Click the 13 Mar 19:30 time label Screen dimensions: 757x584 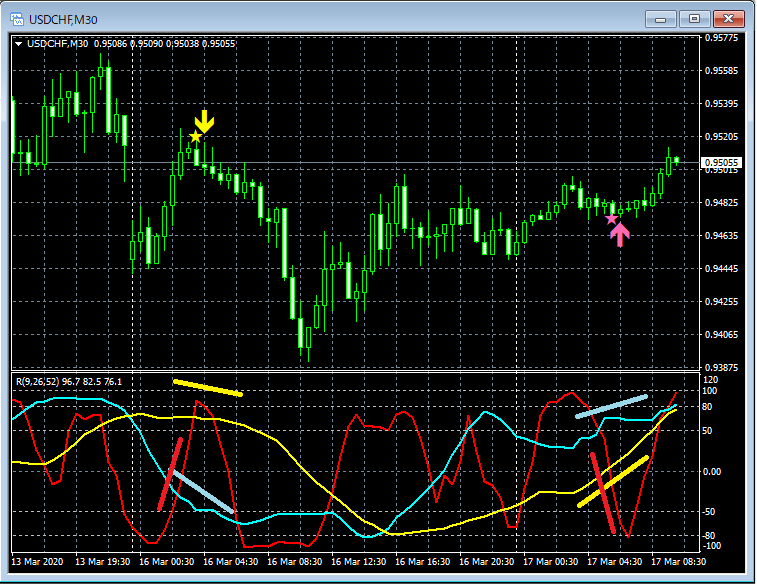point(103,562)
